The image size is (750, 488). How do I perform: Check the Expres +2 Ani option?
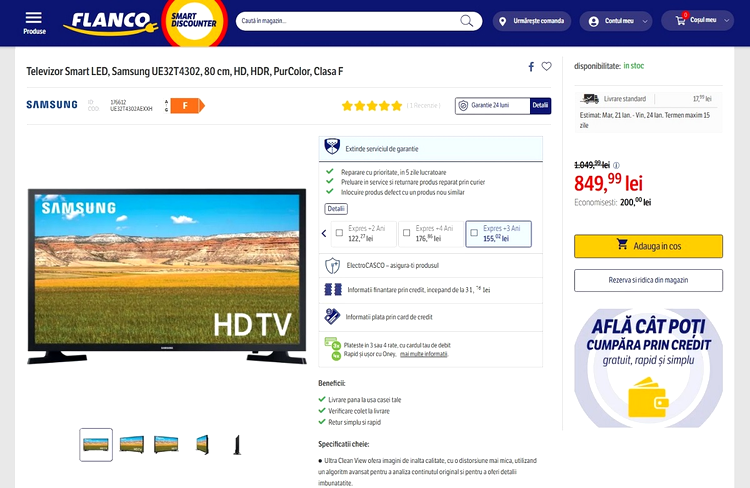pyautogui.click(x=339, y=233)
